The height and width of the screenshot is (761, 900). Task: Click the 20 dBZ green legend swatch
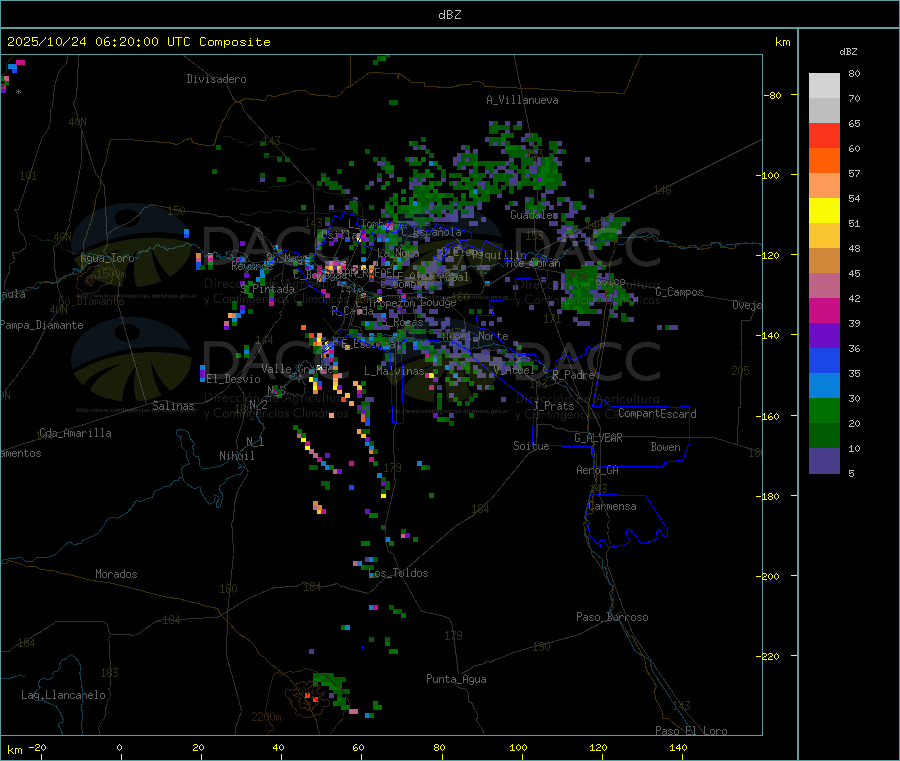[824, 436]
